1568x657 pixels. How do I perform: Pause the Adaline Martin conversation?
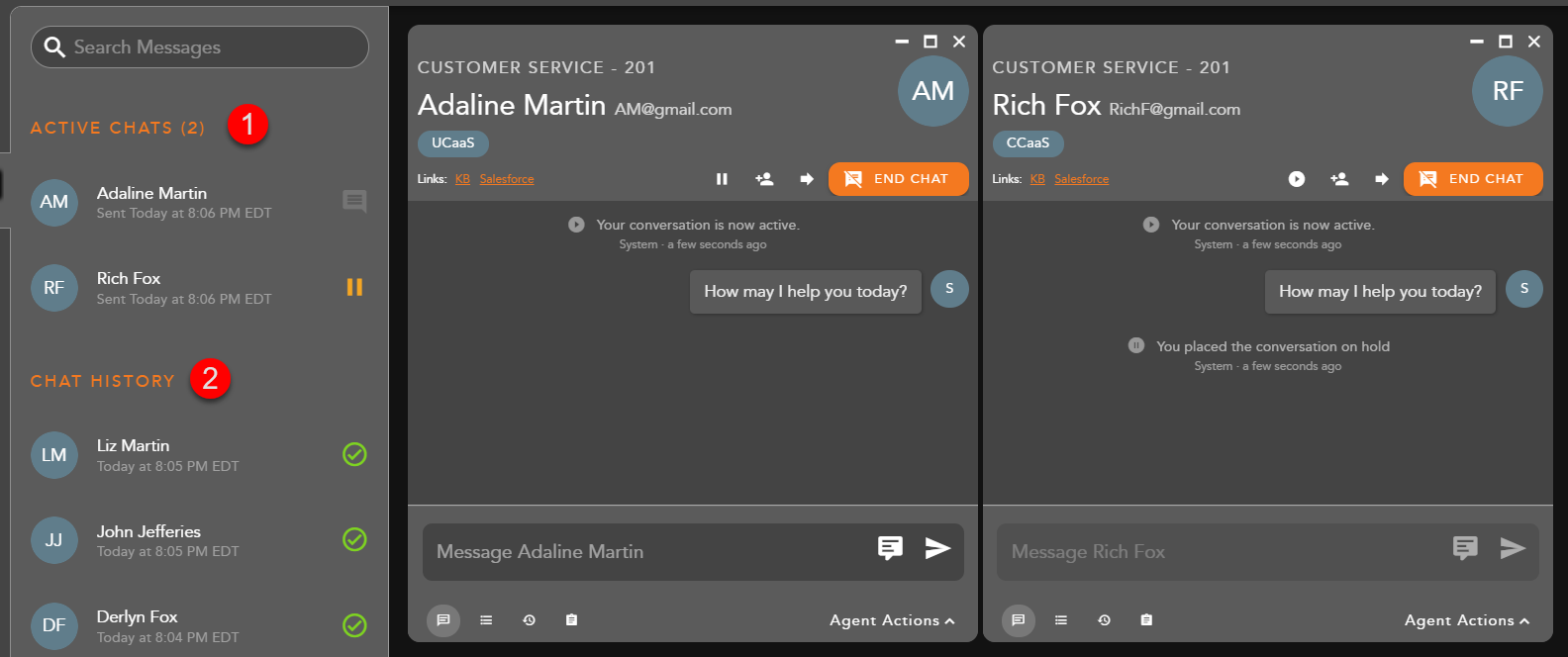coord(722,179)
